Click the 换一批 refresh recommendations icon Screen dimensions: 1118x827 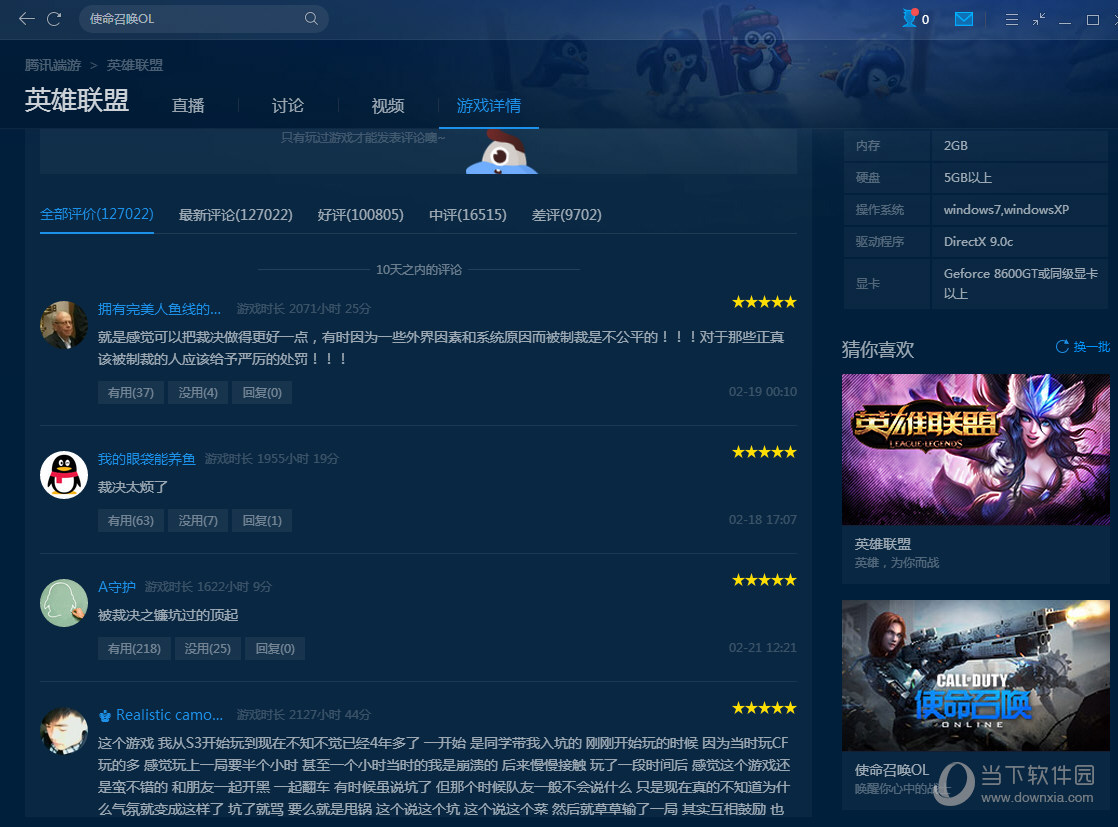click(1062, 347)
